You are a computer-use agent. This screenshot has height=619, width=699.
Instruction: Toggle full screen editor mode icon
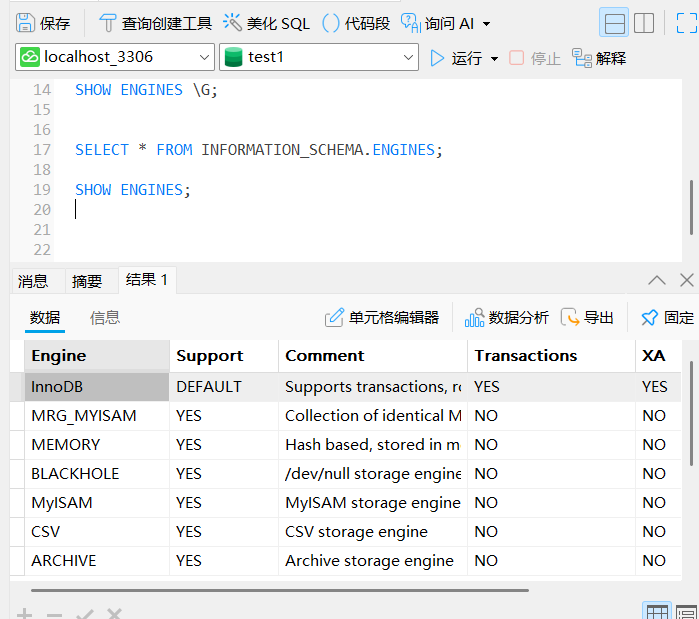(x=686, y=23)
